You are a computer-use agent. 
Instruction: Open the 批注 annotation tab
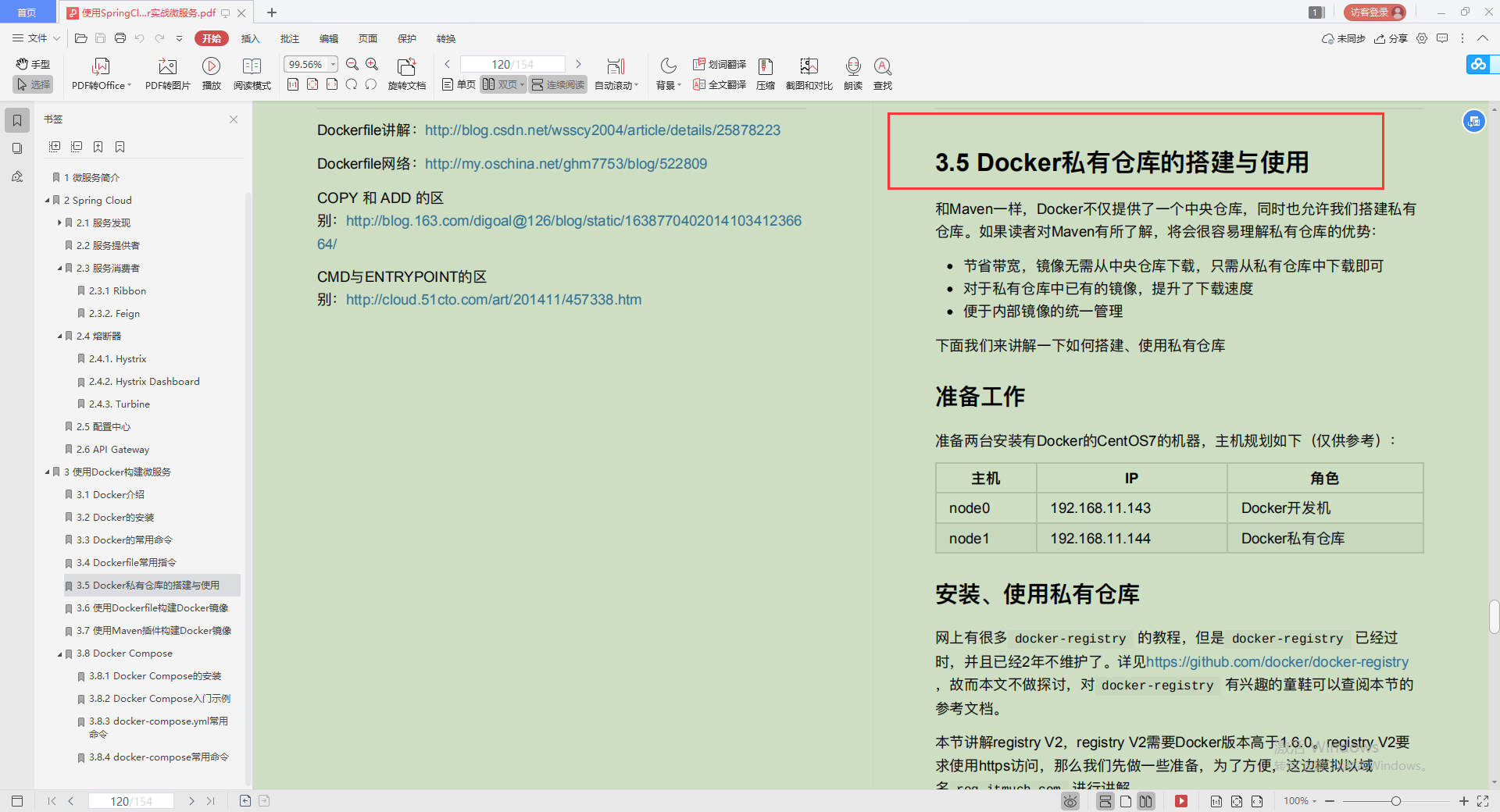(289, 38)
